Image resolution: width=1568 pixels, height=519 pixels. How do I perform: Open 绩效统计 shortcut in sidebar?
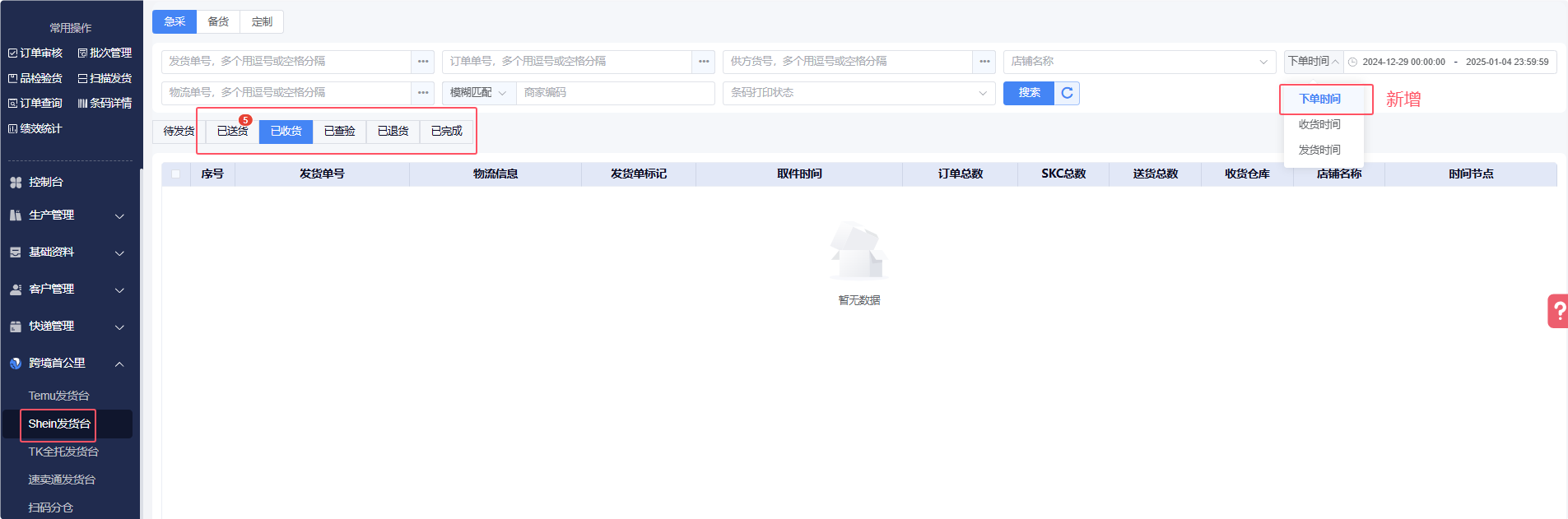click(x=35, y=128)
